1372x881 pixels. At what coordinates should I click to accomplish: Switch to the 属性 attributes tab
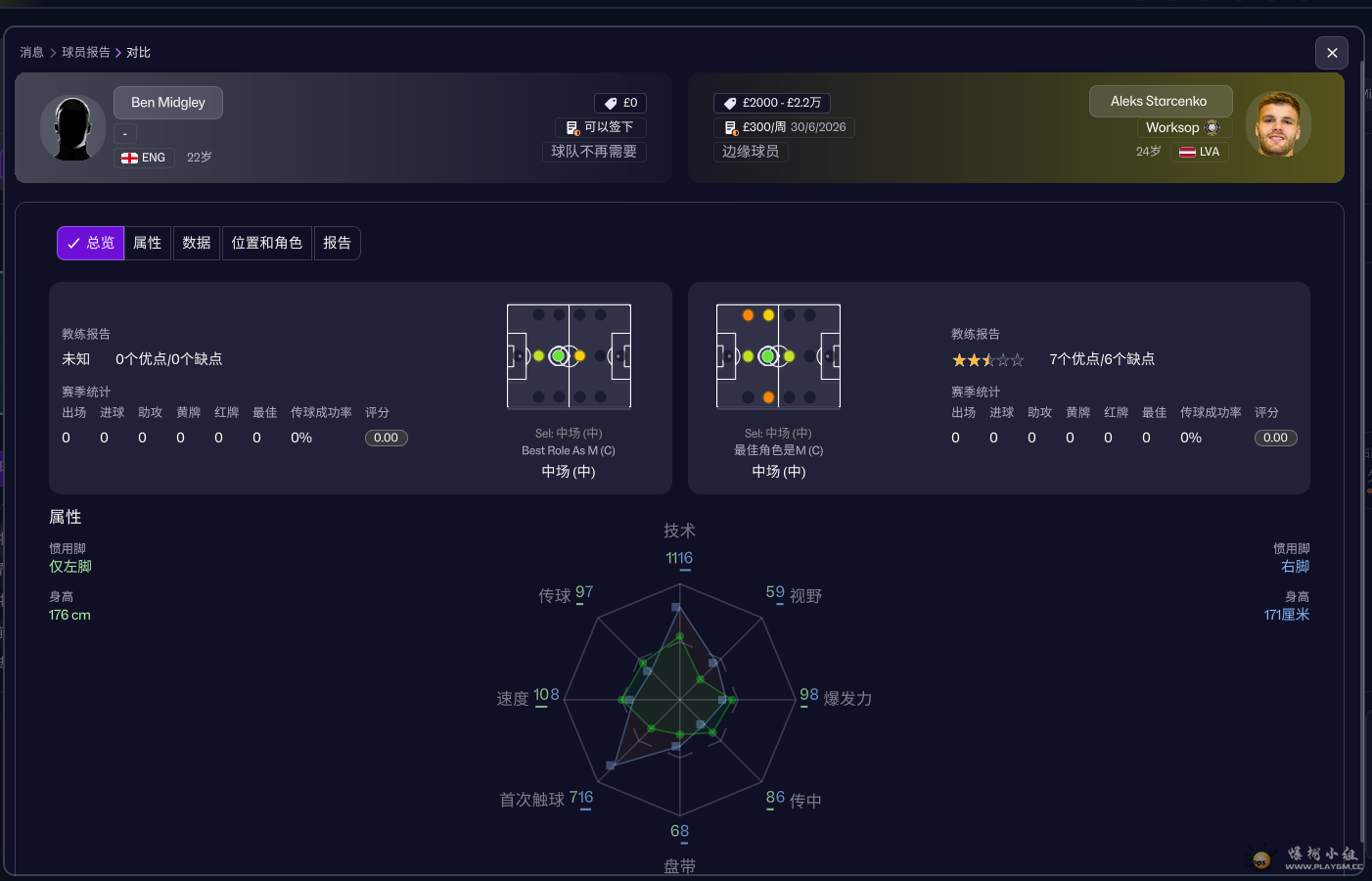147,243
